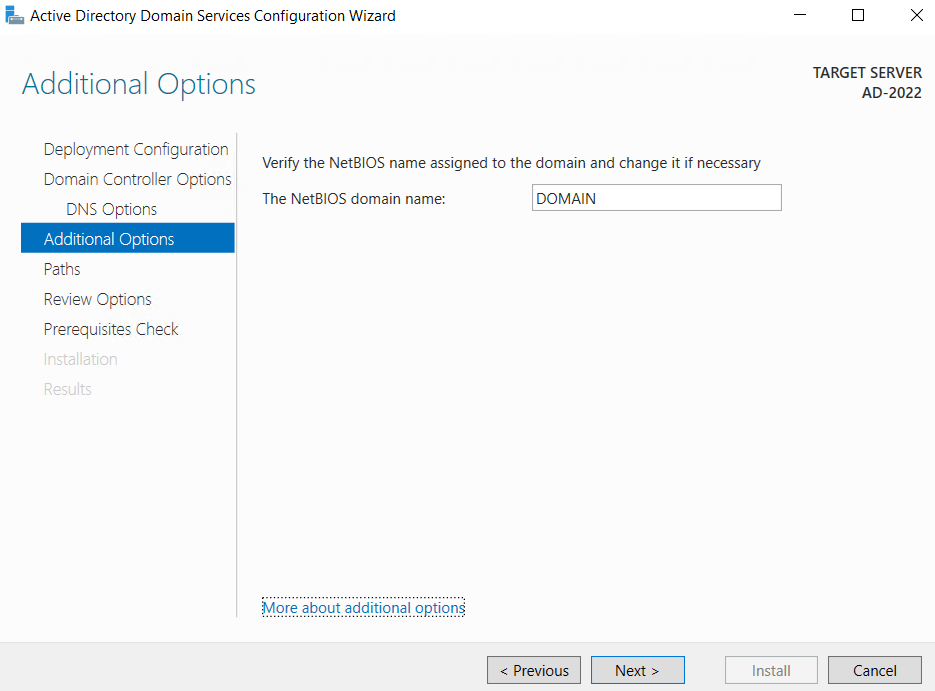
Task: Select the Prerequisites Check step
Action: pos(111,329)
